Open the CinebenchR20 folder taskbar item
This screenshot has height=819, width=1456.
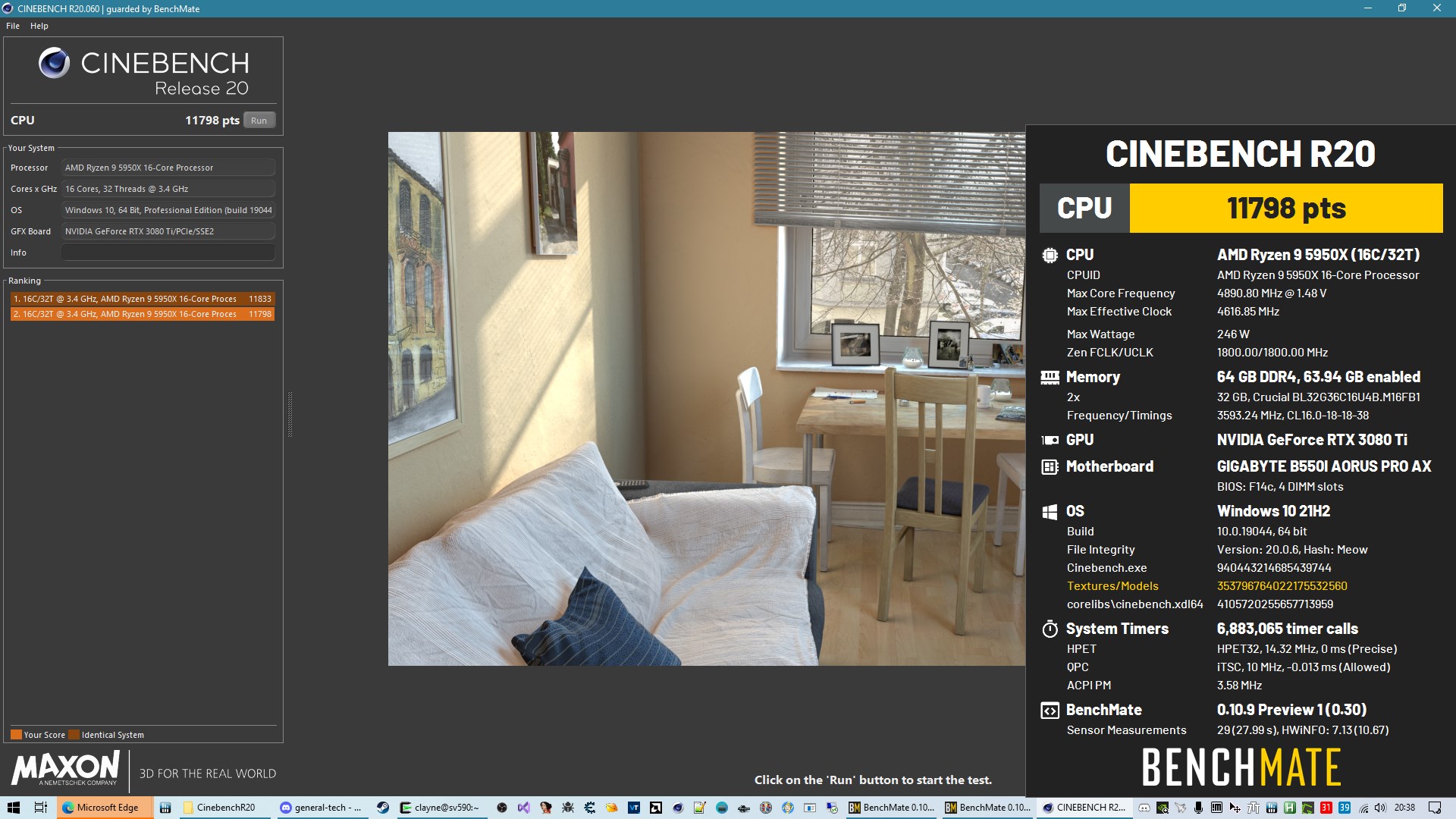(225, 808)
